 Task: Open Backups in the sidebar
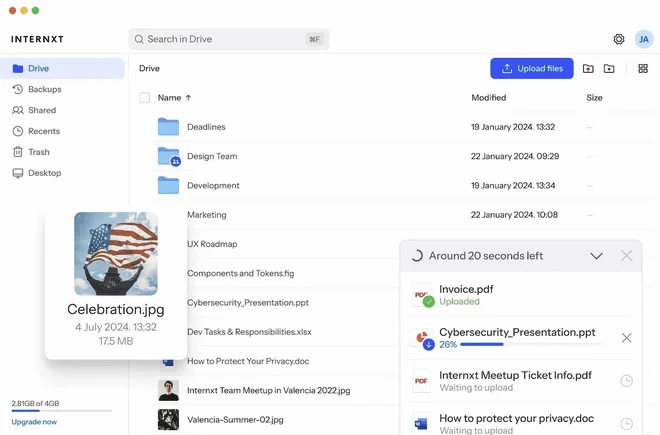click(x=62, y=89)
